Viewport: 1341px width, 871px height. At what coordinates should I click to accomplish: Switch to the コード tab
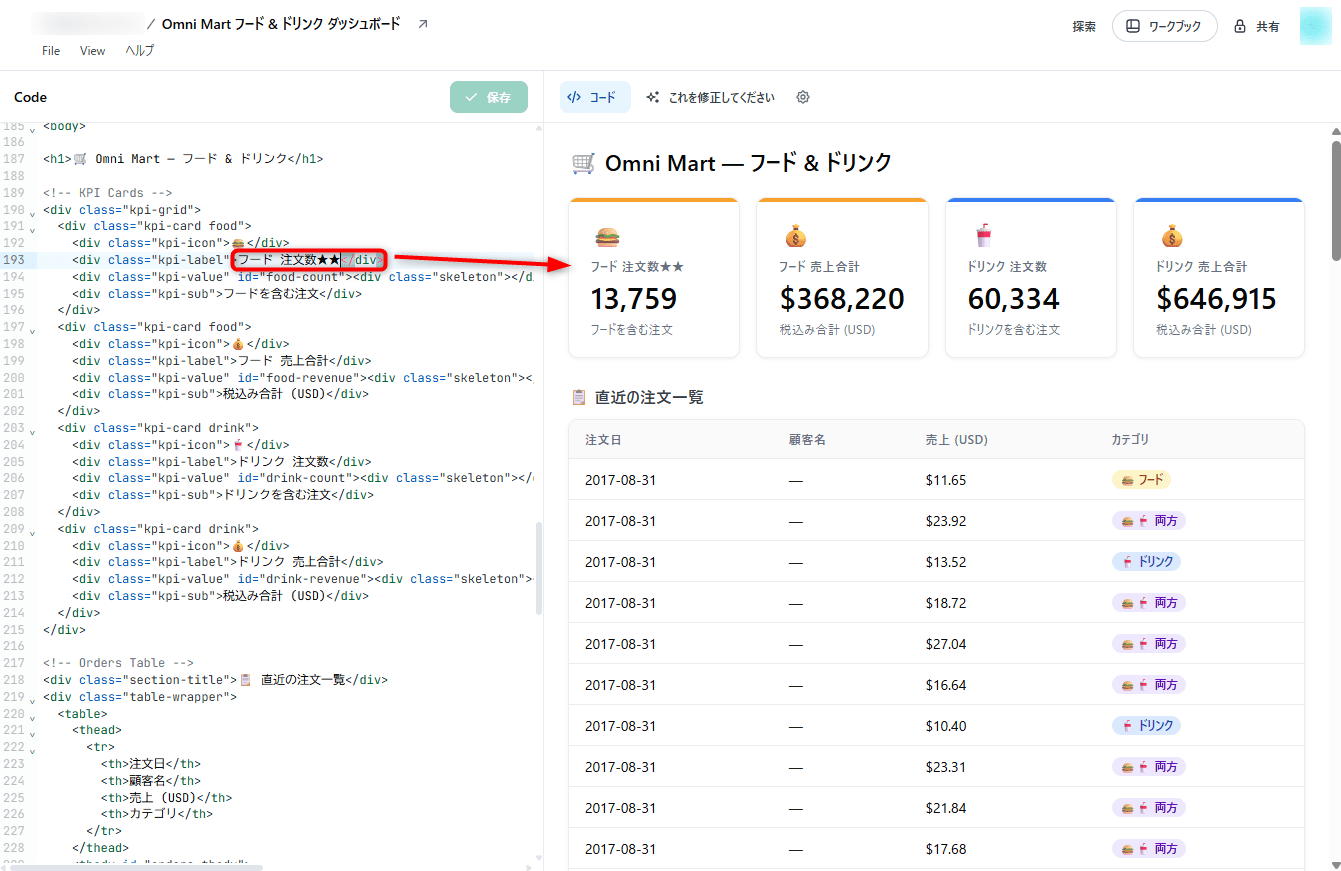click(x=594, y=97)
